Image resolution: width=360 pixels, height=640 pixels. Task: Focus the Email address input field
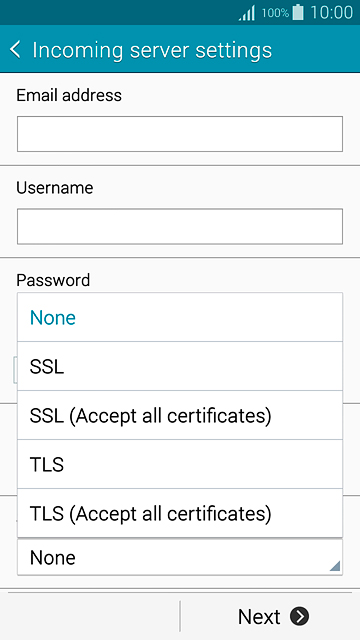click(x=180, y=134)
